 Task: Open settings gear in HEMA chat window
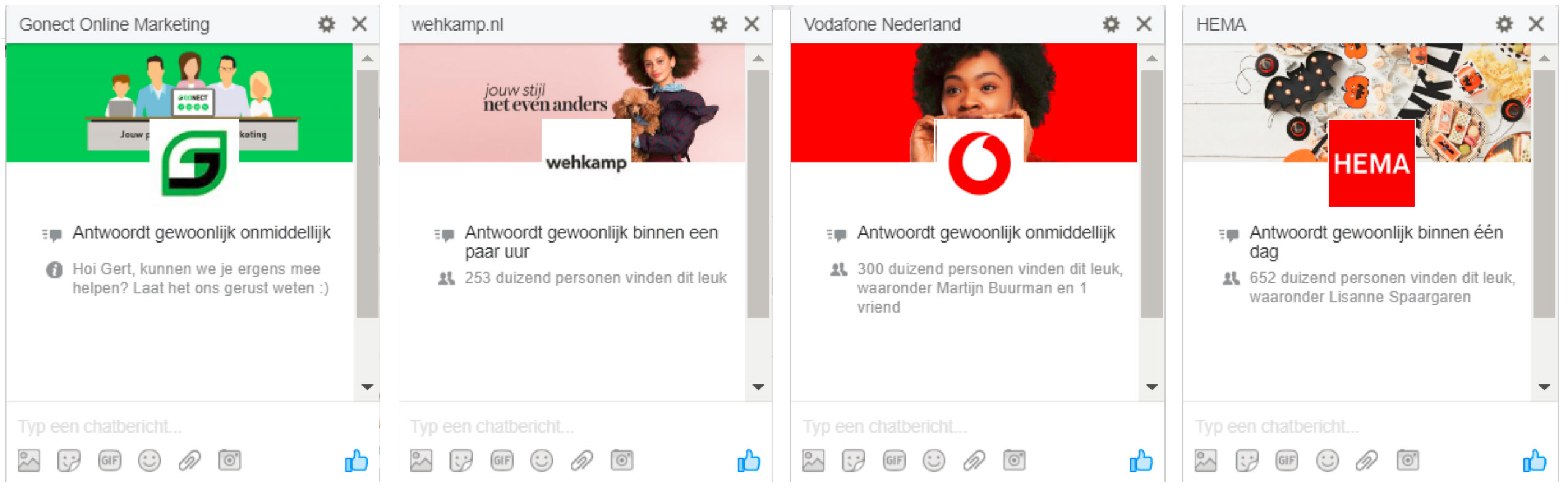(1504, 24)
